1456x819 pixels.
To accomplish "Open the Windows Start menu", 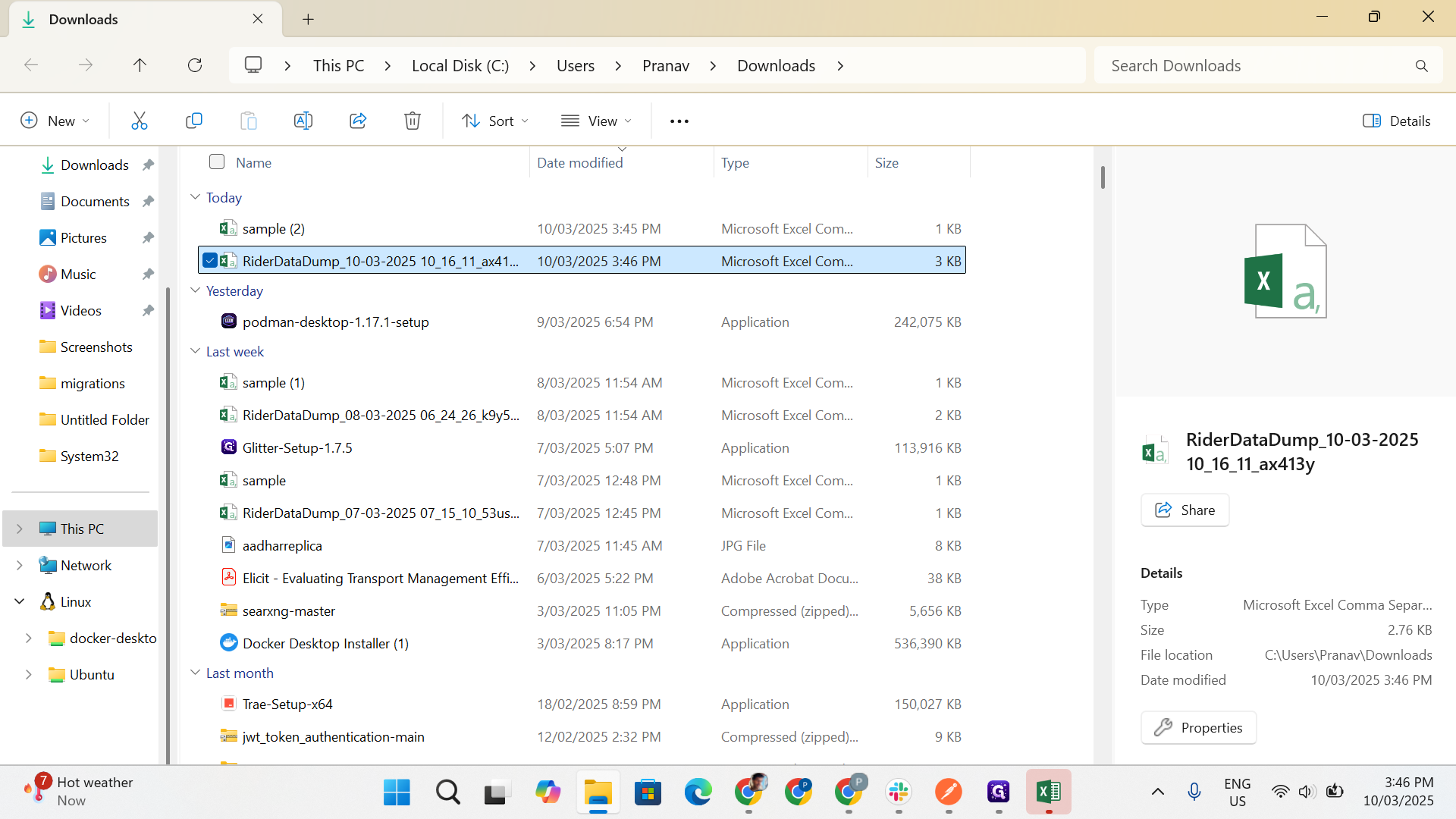I will pyautogui.click(x=397, y=792).
